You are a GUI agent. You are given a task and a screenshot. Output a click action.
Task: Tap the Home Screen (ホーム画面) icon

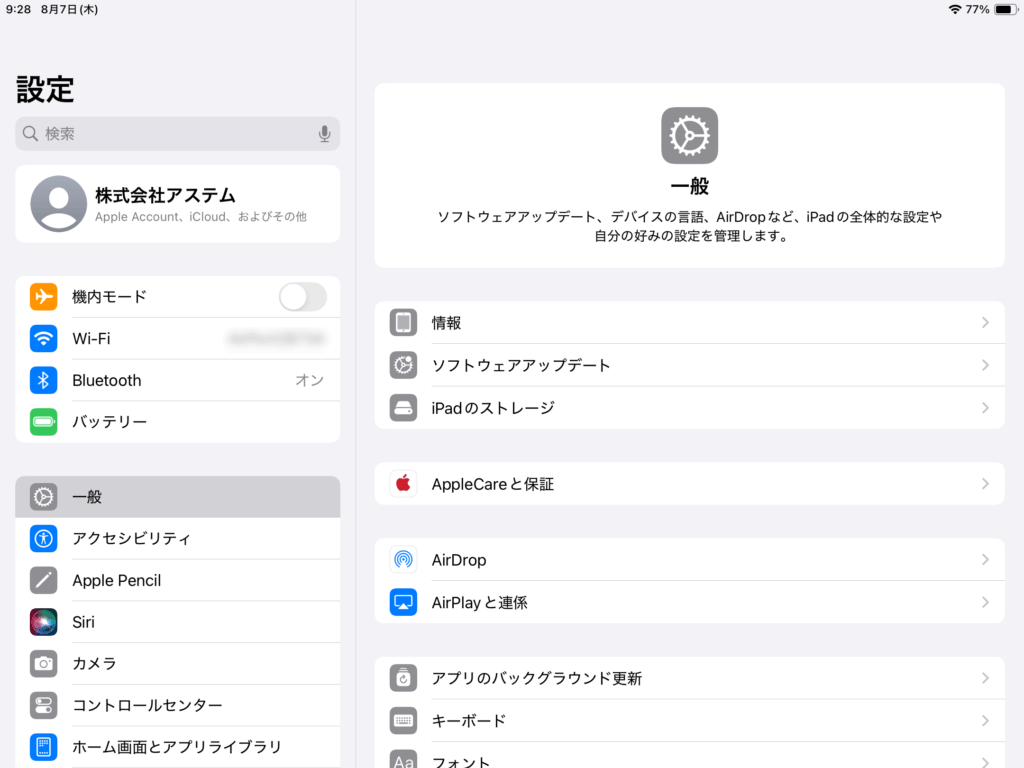[44, 747]
